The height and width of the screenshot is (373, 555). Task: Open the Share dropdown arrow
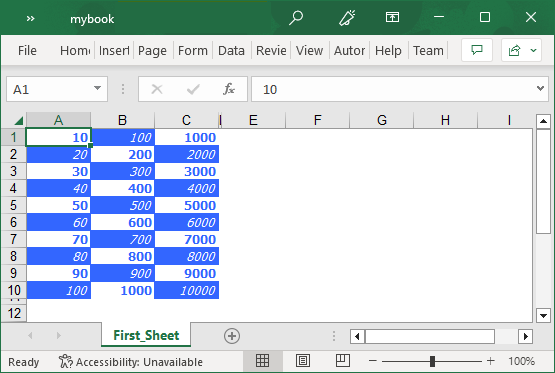tap(533, 51)
